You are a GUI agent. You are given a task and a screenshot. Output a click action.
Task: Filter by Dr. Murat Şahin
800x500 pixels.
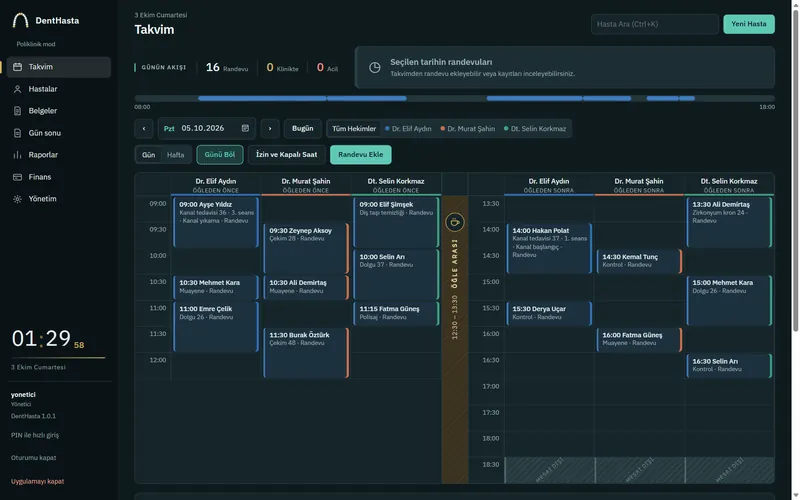[x=468, y=129]
